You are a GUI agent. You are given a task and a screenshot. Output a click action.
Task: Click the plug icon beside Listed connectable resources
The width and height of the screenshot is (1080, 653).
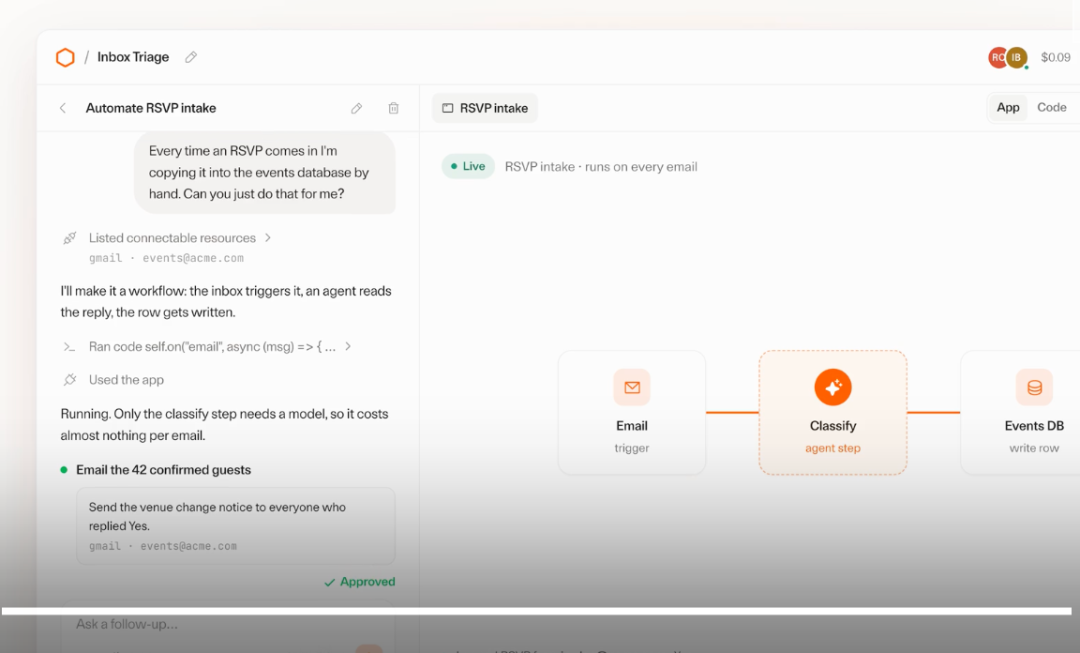point(70,238)
